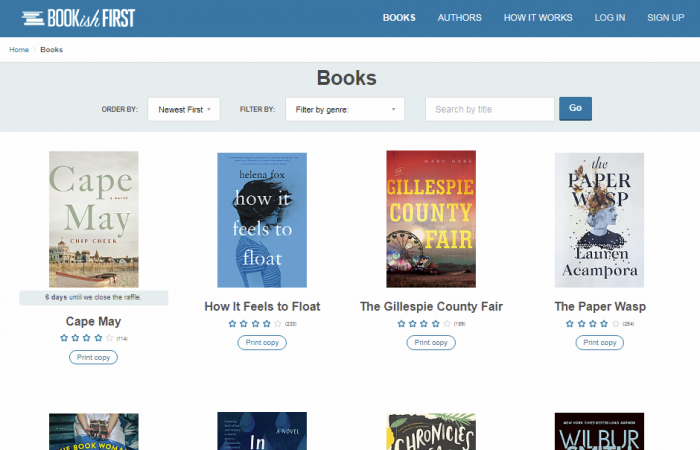Click Sign Up in the header

pos(666,18)
